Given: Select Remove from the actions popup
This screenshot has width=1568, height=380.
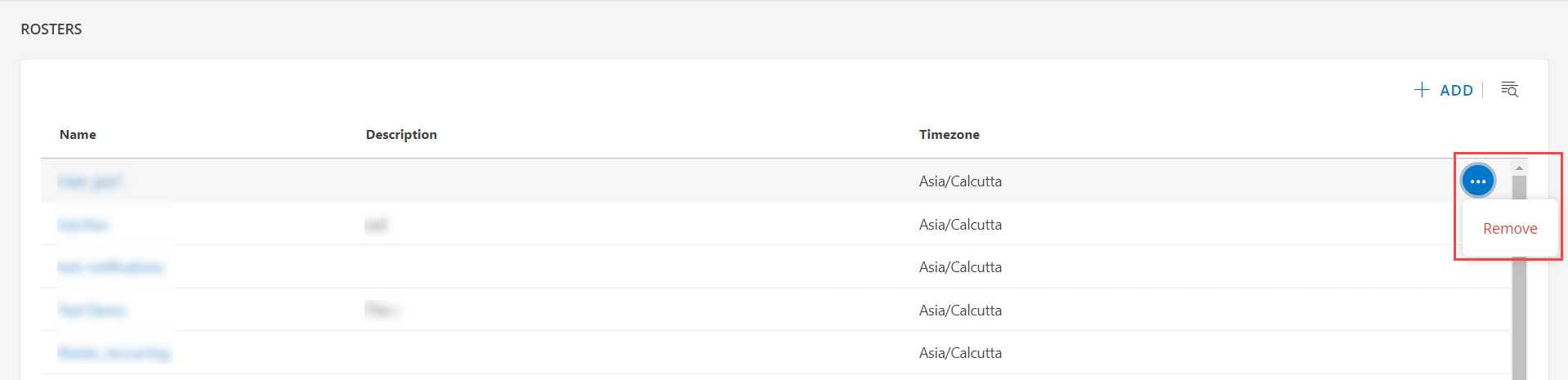Looking at the screenshot, I should click(x=1510, y=229).
